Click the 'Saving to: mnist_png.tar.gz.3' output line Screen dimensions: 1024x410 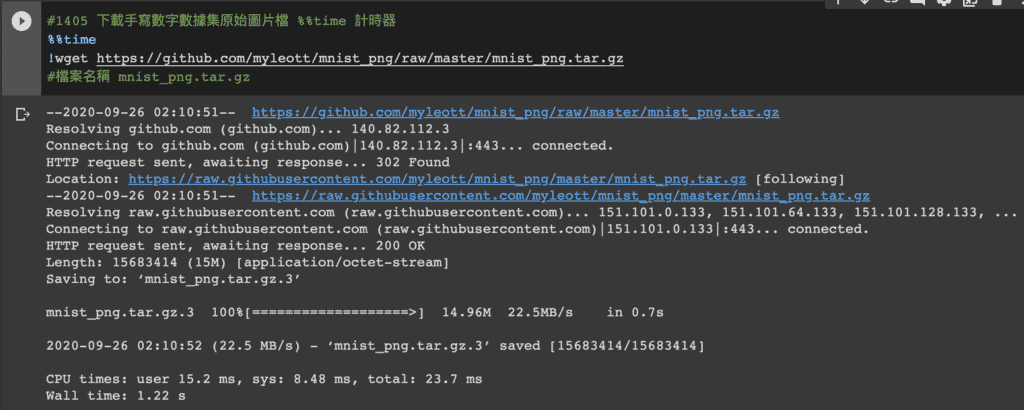click(x=173, y=279)
